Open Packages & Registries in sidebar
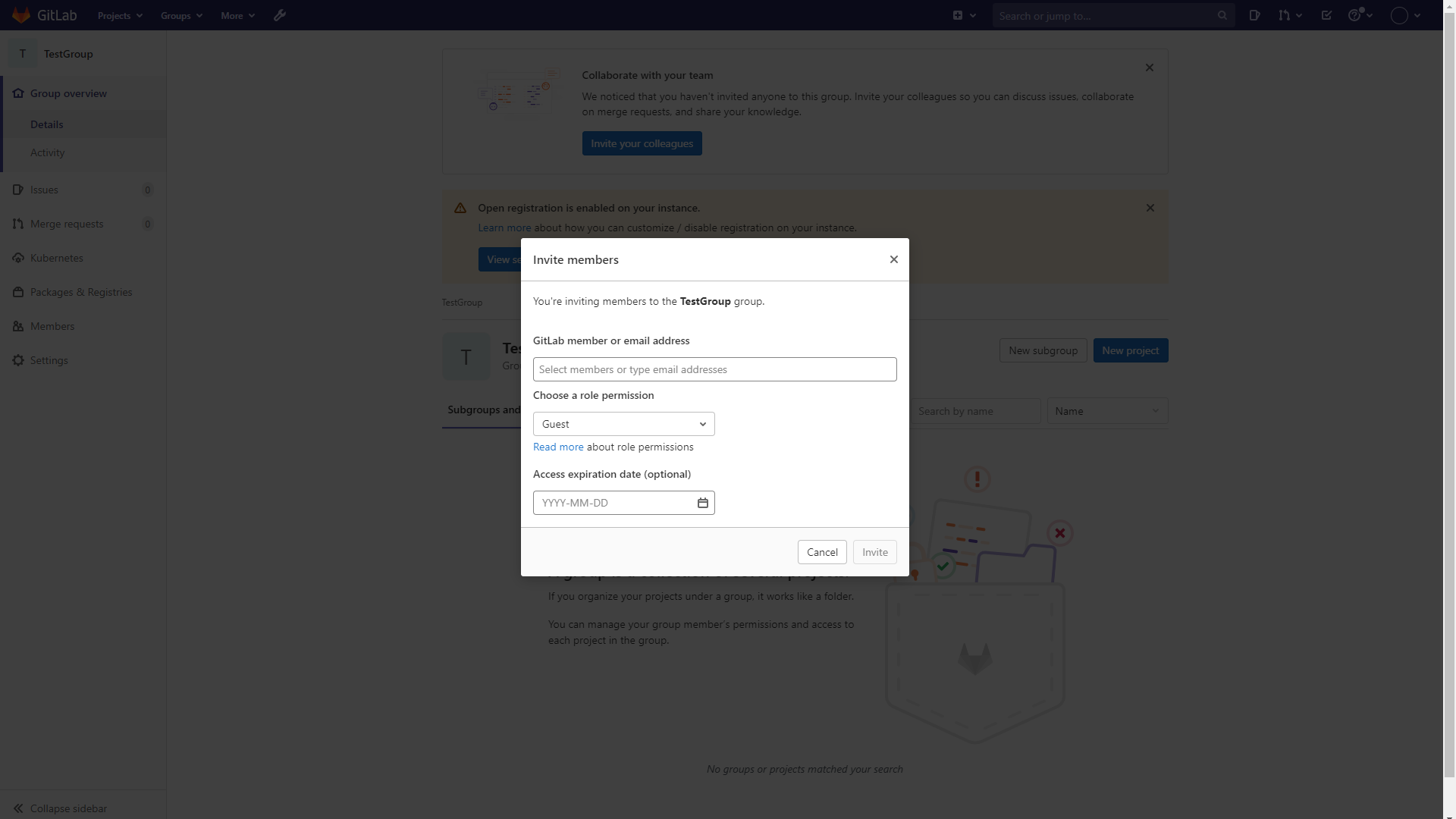The image size is (1456, 819). tap(81, 292)
